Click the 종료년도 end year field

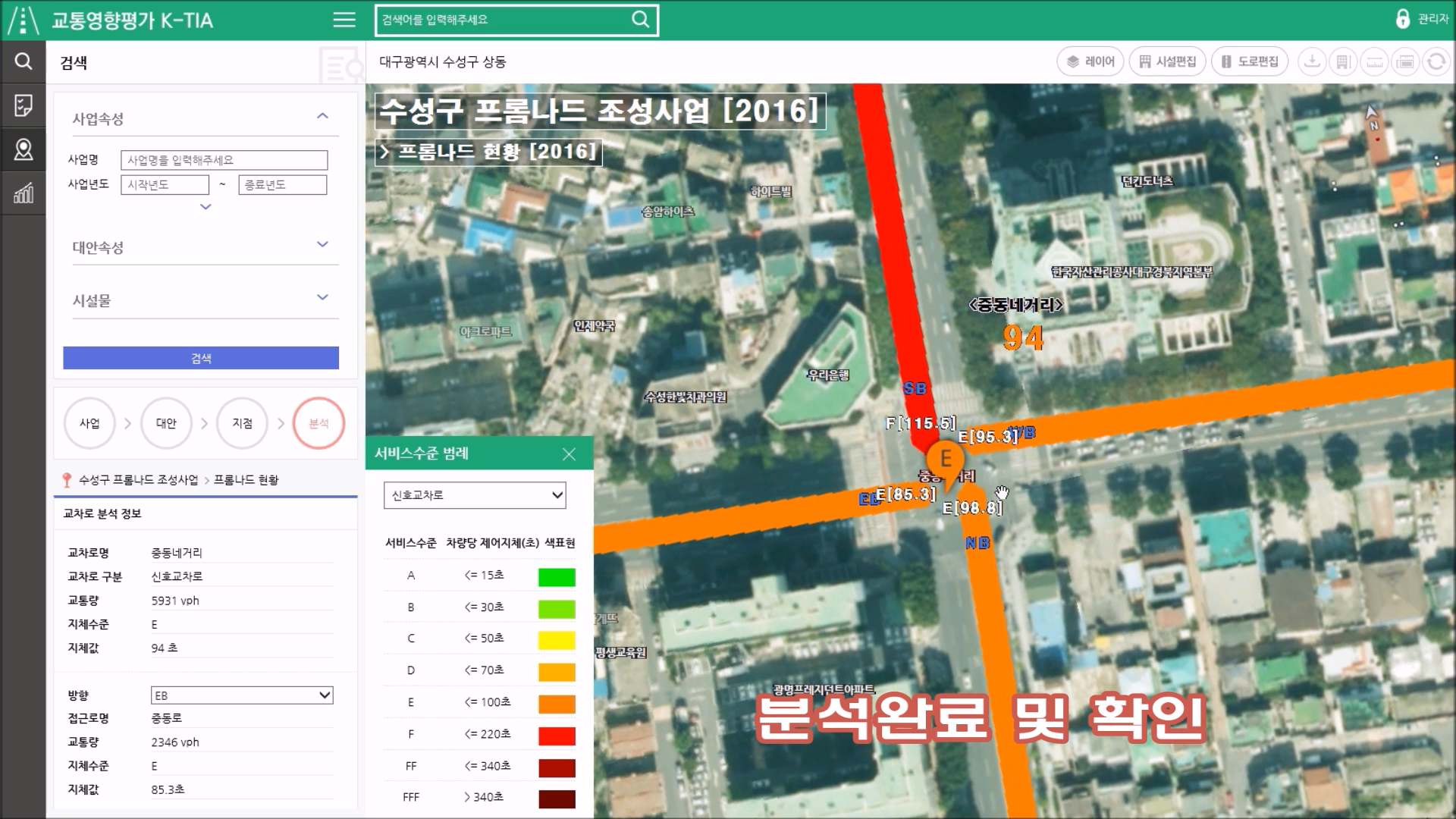[x=283, y=185]
